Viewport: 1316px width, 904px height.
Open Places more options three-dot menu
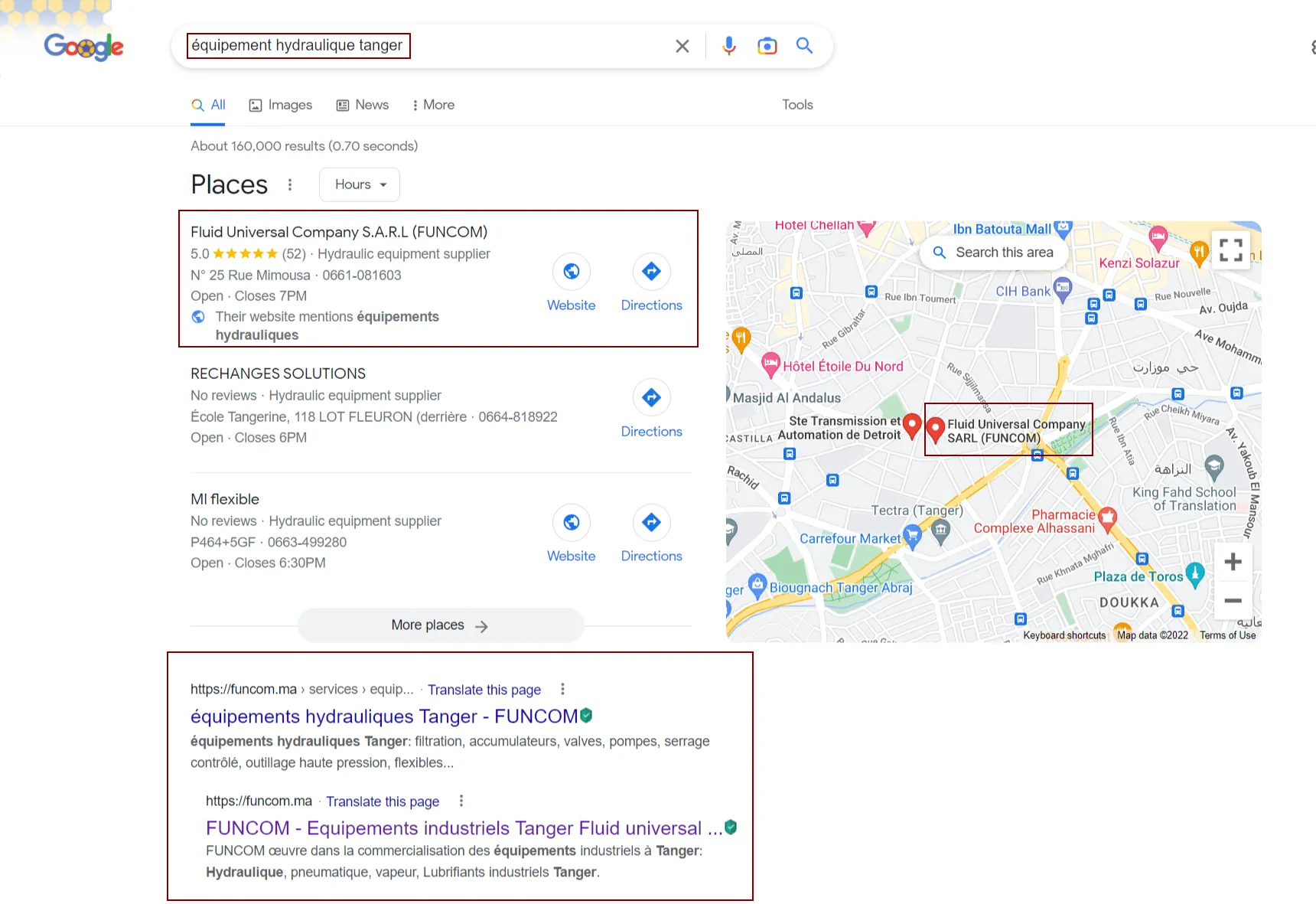point(290,184)
